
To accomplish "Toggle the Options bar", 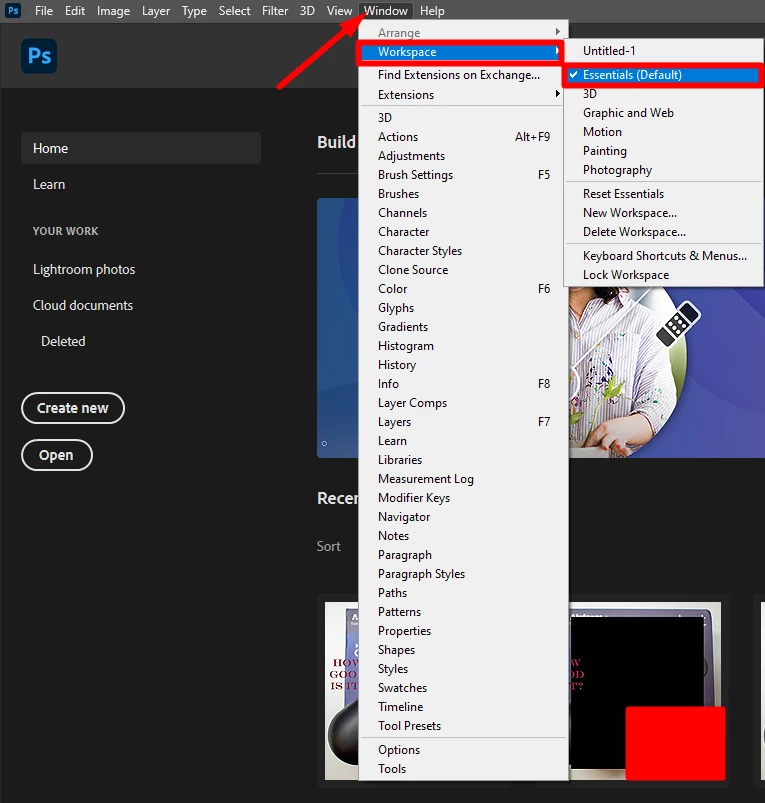I will [x=463, y=750].
